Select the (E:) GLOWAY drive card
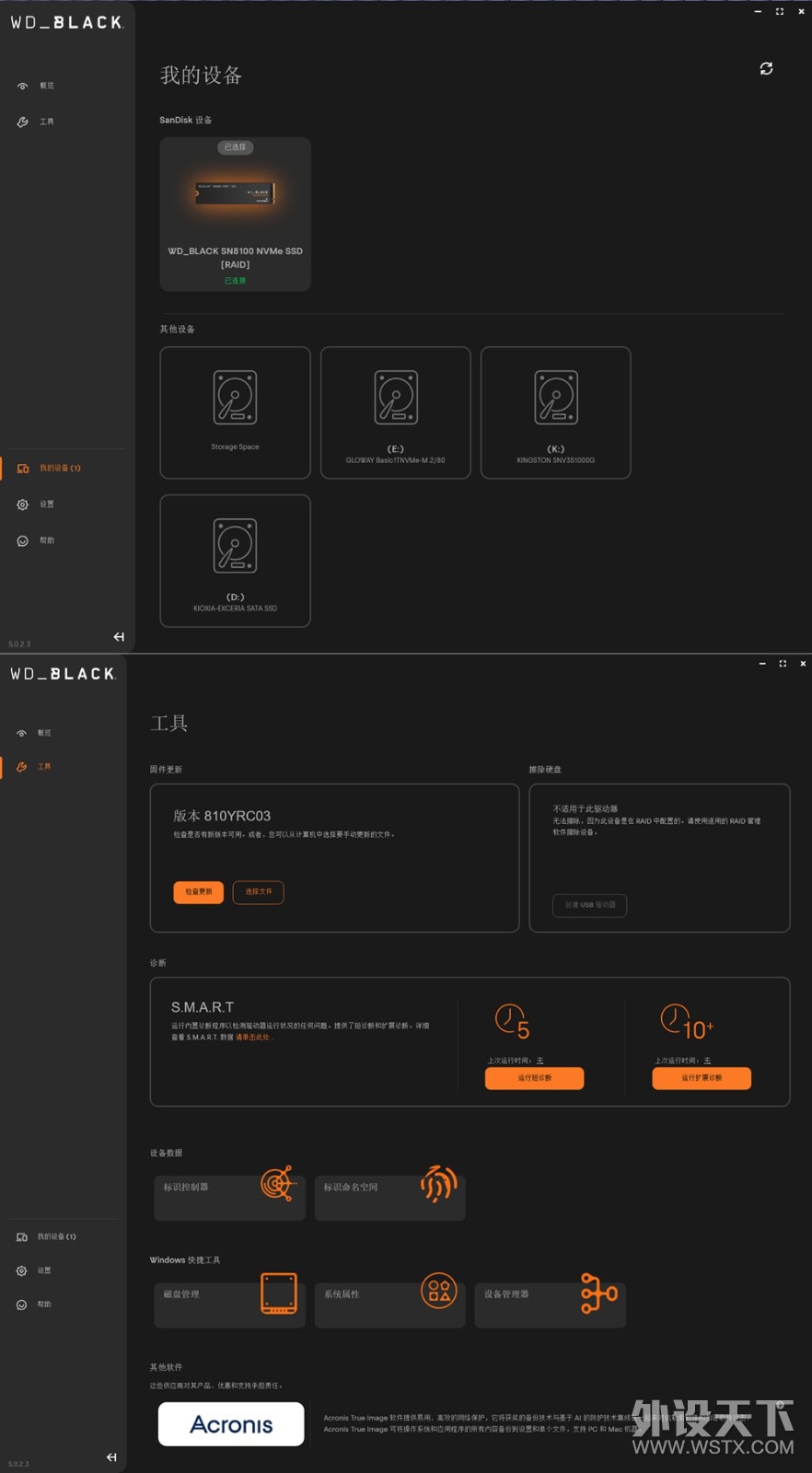This screenshot has height=1473, width=812. click(x=396, y=412)
